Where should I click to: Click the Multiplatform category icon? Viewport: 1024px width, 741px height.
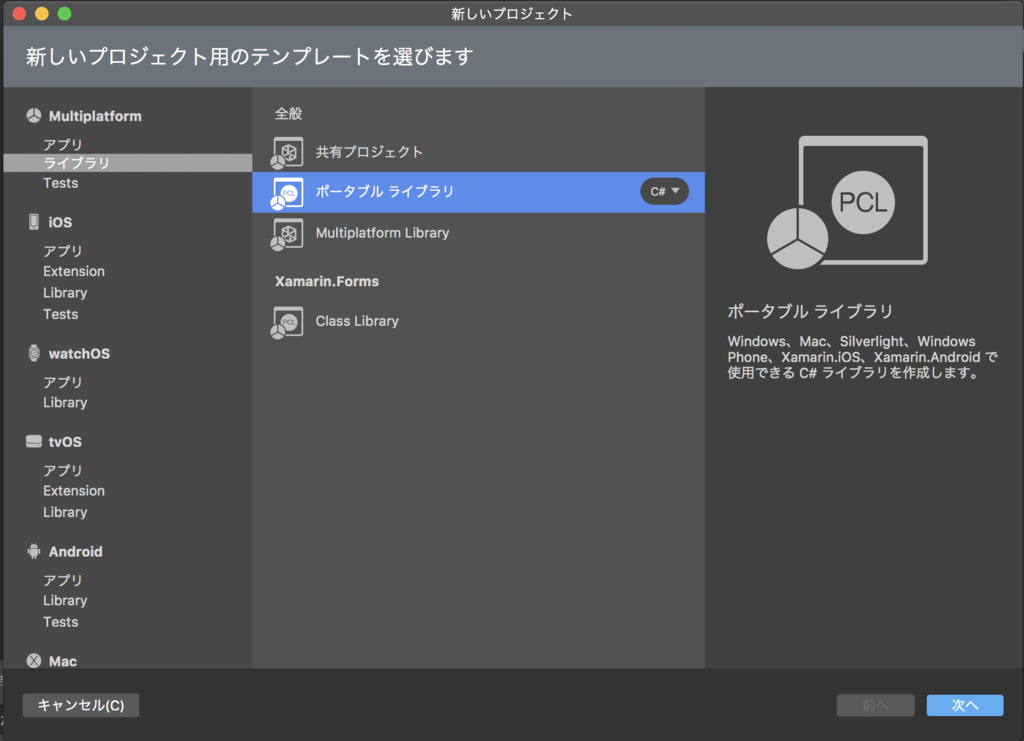point(34,116)
